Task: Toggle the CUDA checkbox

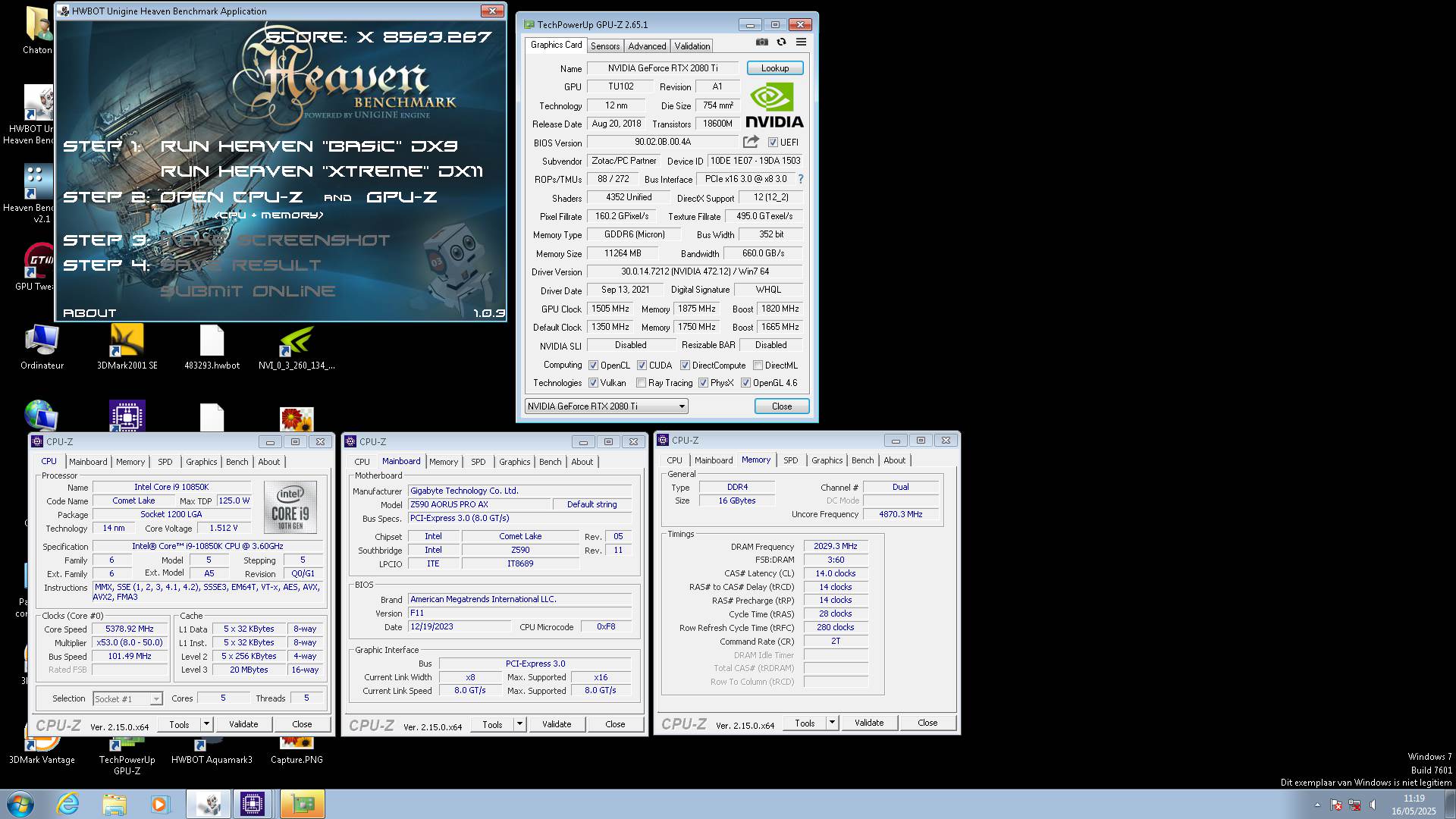Action: pyautogui.click(x=642, y=366)
